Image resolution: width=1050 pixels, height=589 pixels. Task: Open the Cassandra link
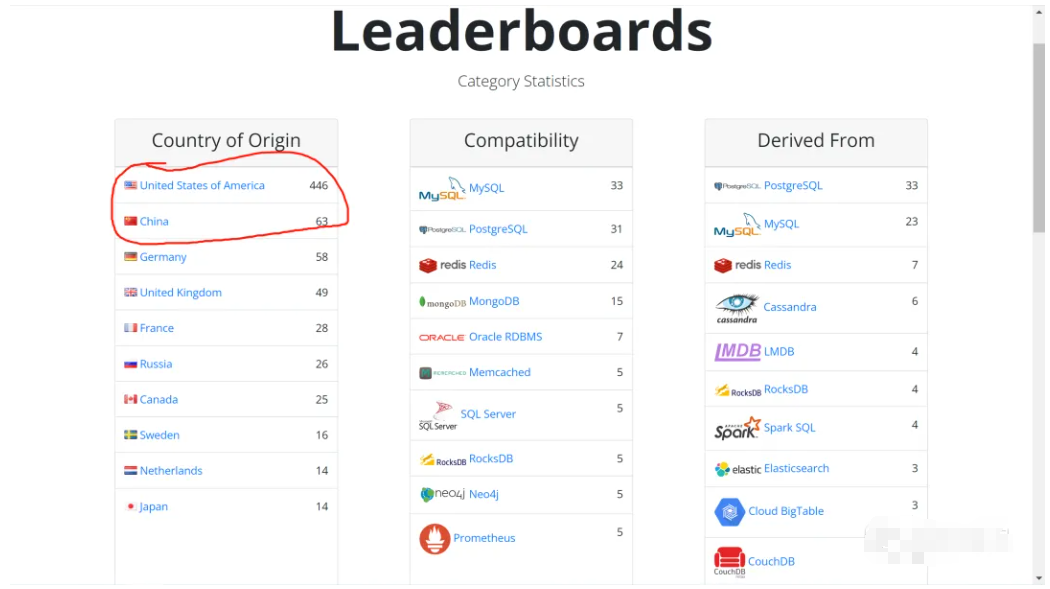[x=790, y=307]
